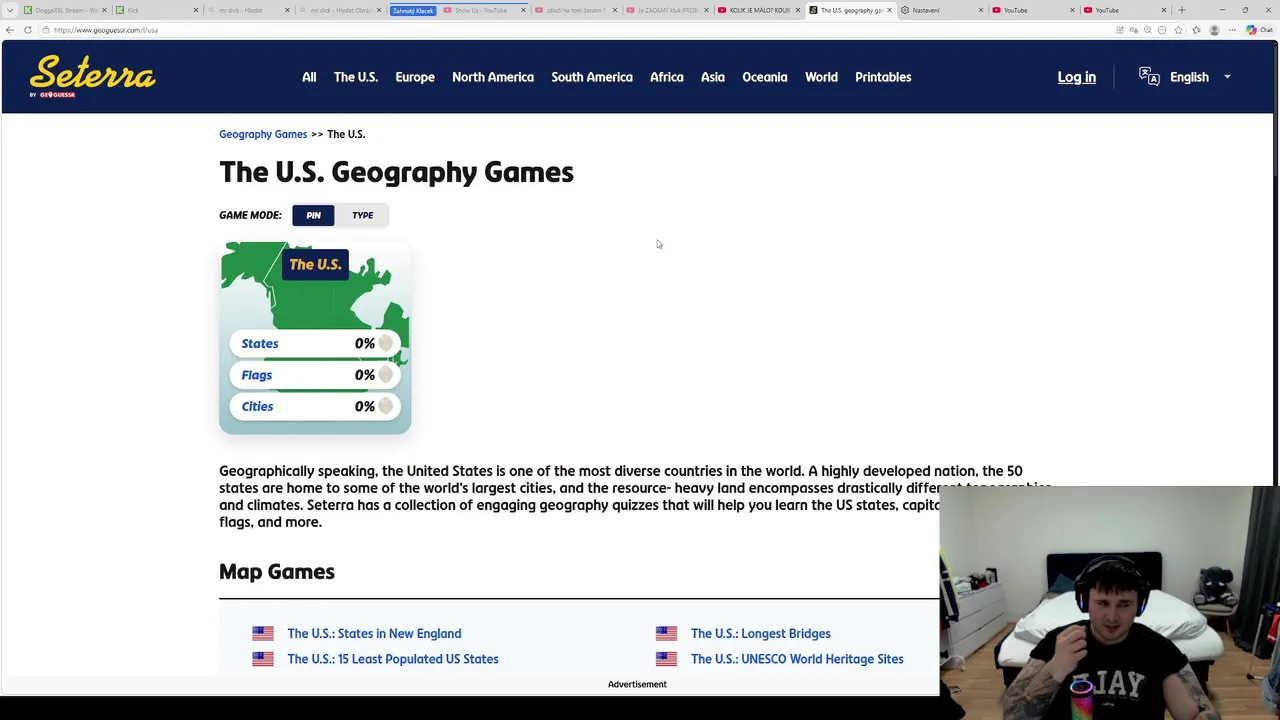Click US flag beside UNESCO World Heritage Sites

pos(666,659)
